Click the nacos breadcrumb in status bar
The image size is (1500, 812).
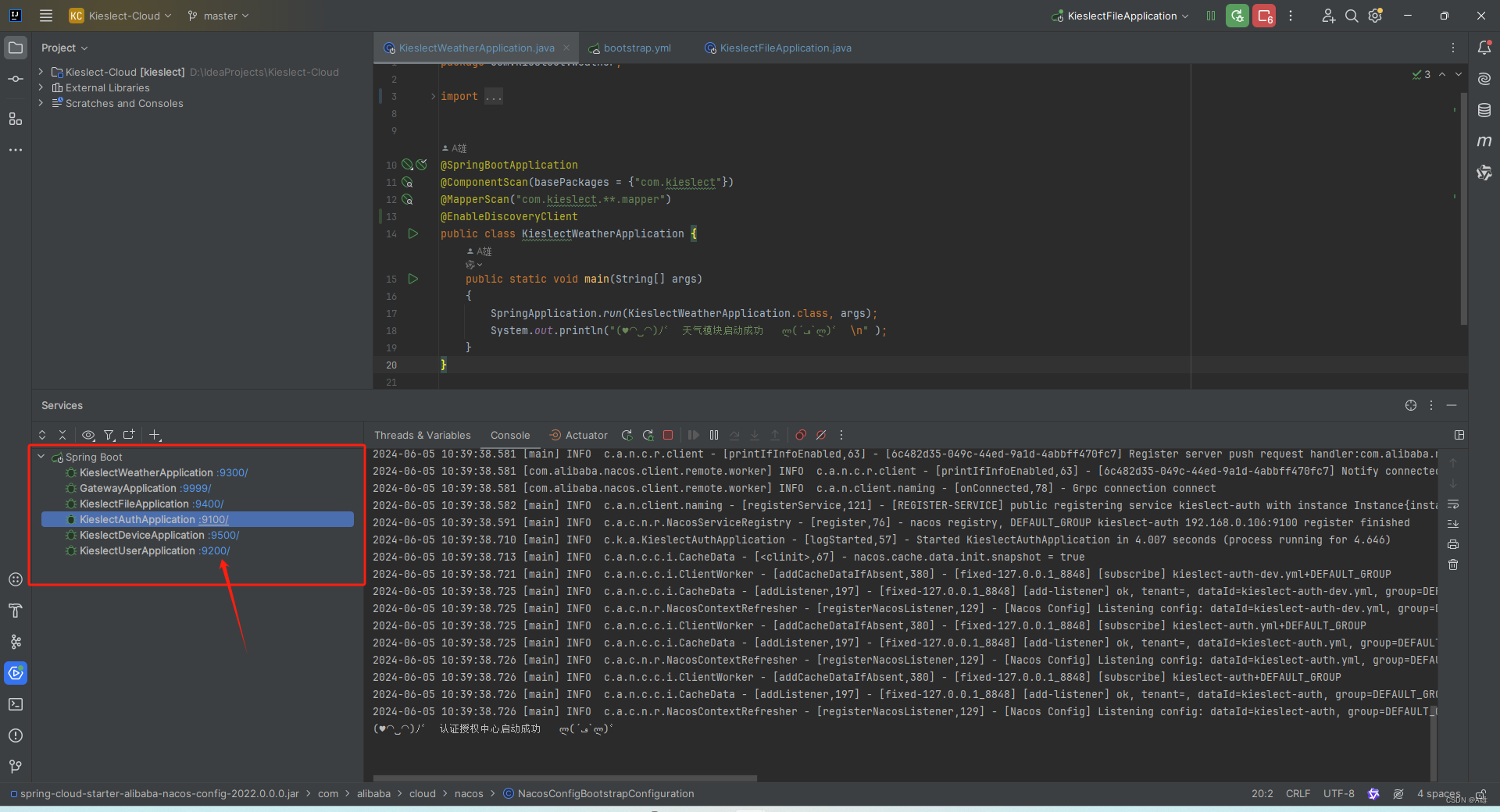pos(469,793)
